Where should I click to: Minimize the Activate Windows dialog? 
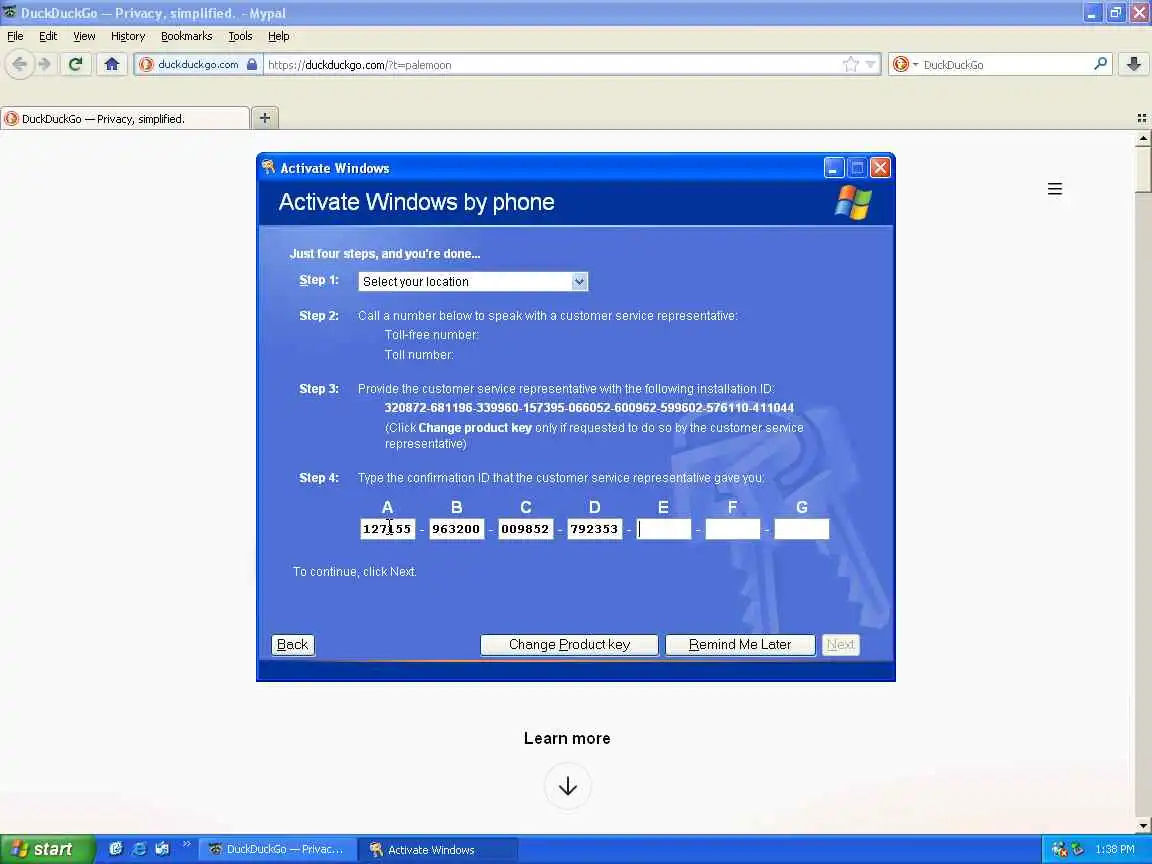833,168
